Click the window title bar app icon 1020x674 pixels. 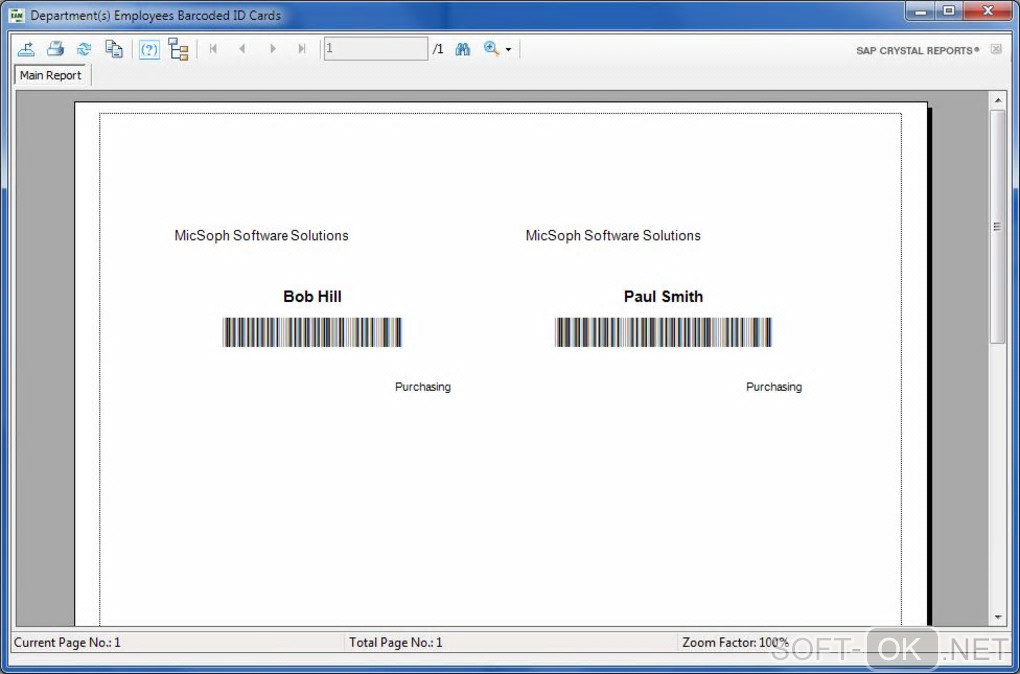18,15
